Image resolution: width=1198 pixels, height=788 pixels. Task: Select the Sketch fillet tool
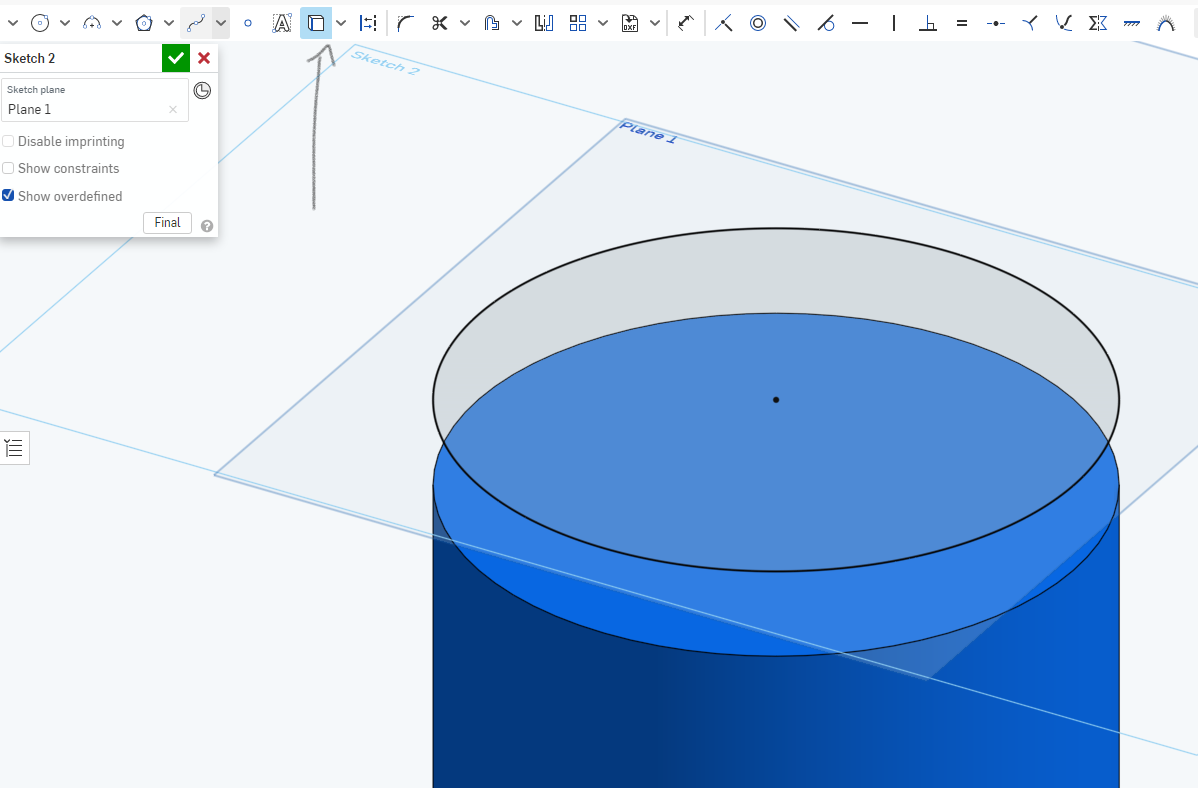405,24
